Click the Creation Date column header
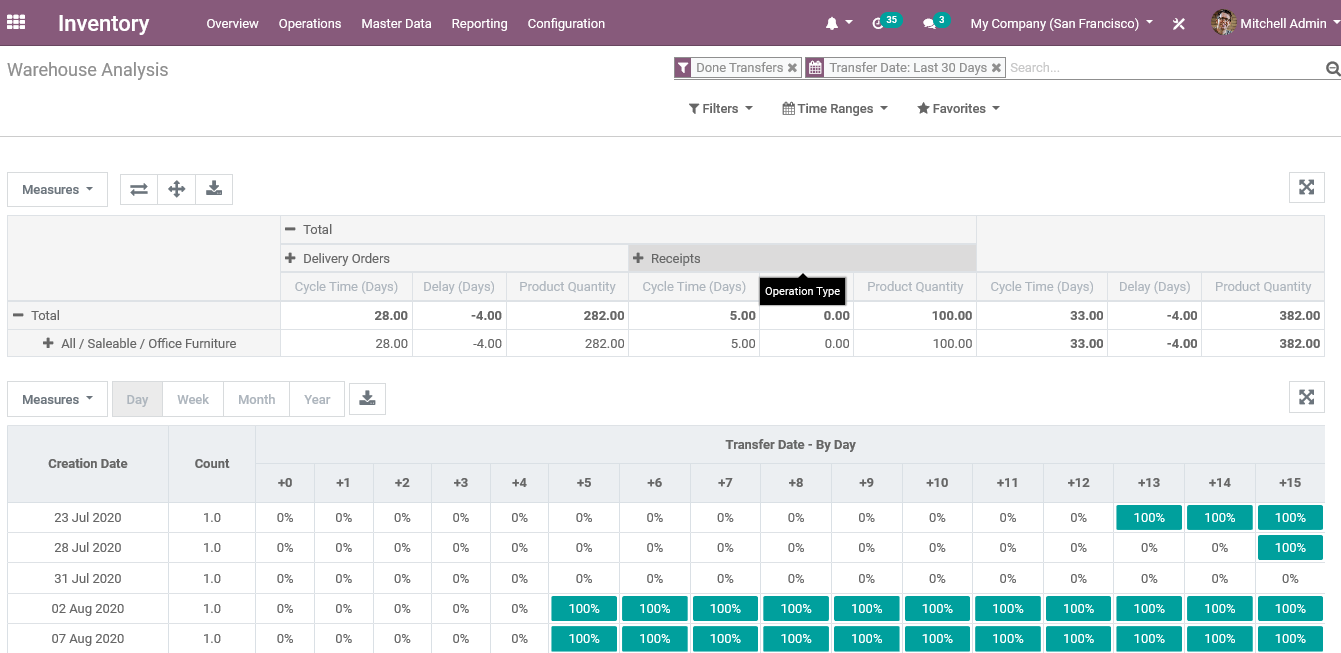 [88, 464]
